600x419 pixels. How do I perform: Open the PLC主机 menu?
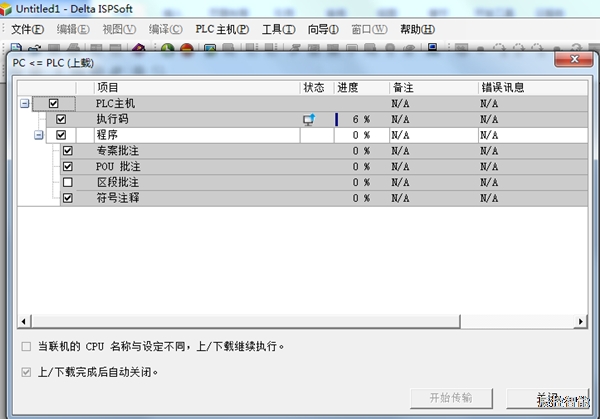pos(222,29)
